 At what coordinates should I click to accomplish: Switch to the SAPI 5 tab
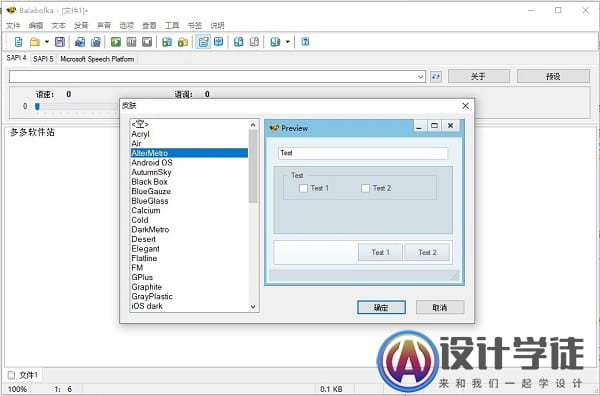click(x=43, y=59)
